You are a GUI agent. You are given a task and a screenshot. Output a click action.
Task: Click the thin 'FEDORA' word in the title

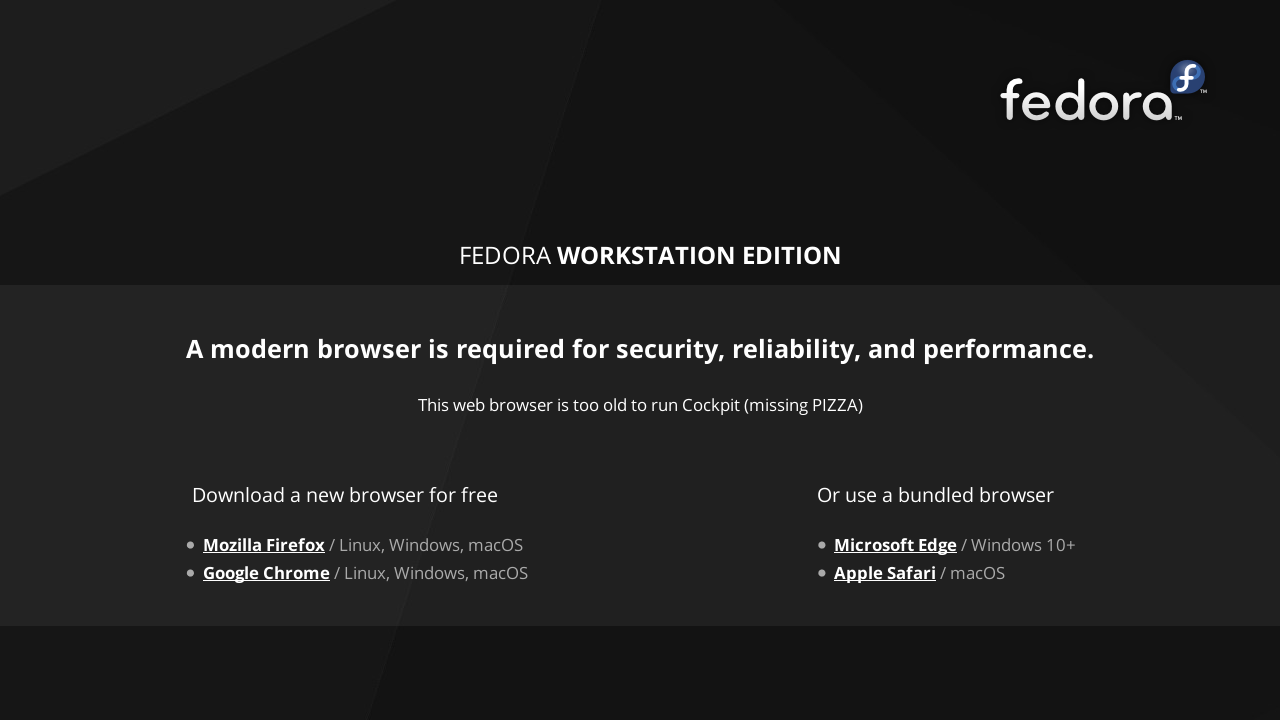click(505, 256)
